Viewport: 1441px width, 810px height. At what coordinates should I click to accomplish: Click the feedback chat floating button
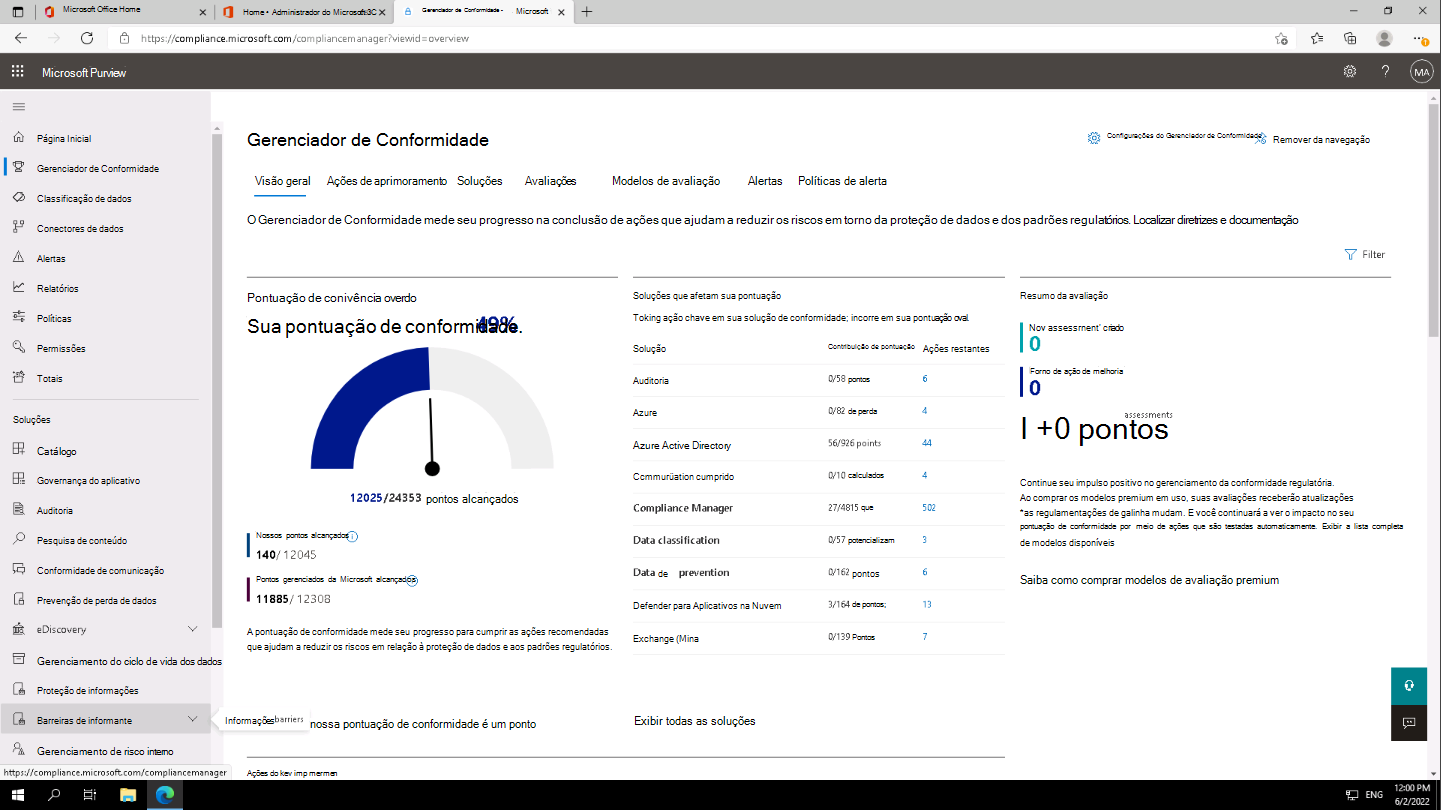click(1408, 723)
